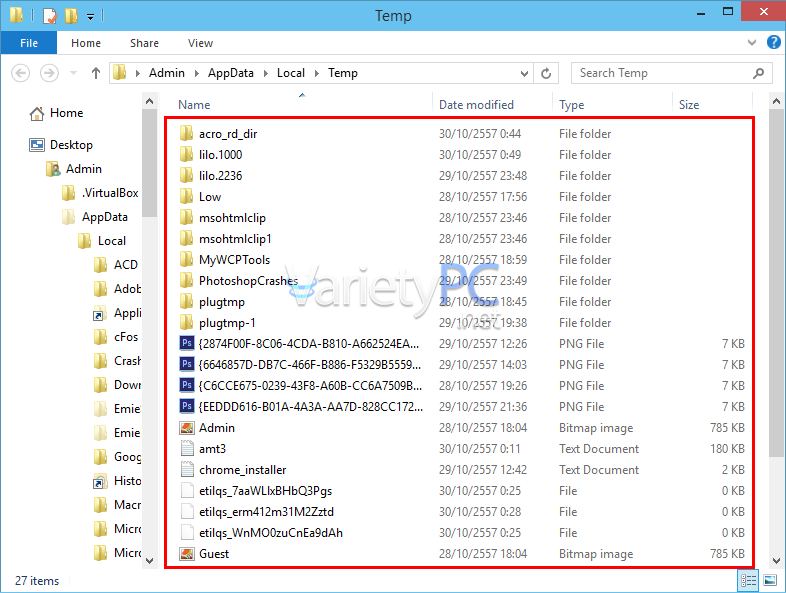Sort by the Date modified column header

coord(476,105)
